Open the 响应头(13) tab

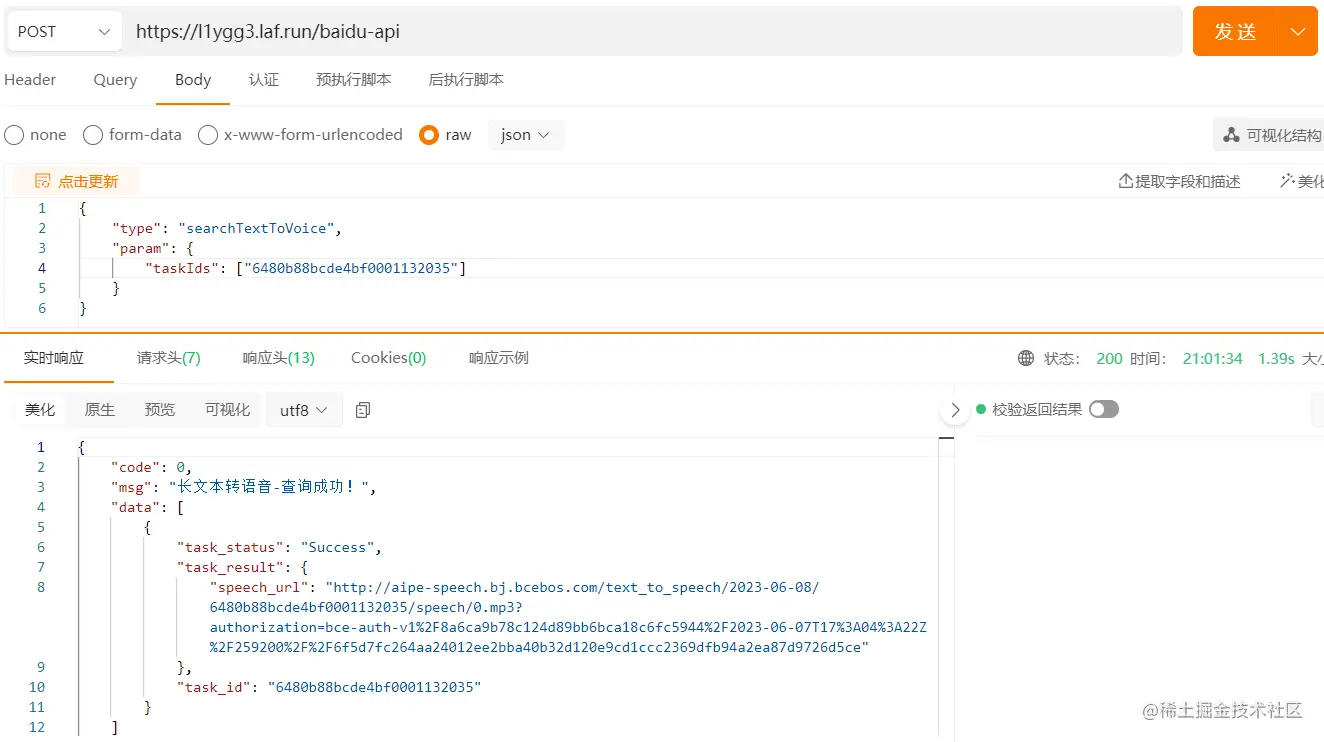pos(279,358)
